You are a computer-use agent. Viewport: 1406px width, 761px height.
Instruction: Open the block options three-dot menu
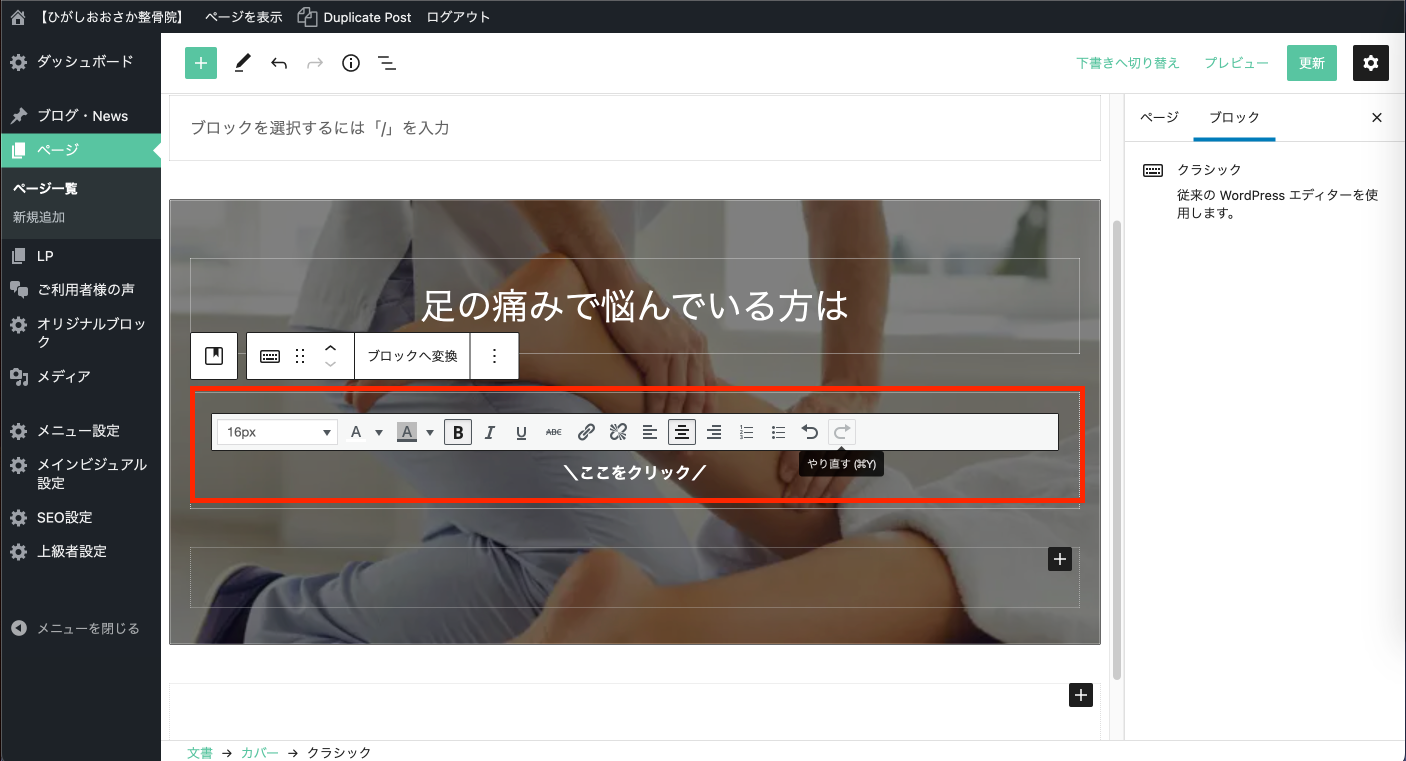click(494, 356)
